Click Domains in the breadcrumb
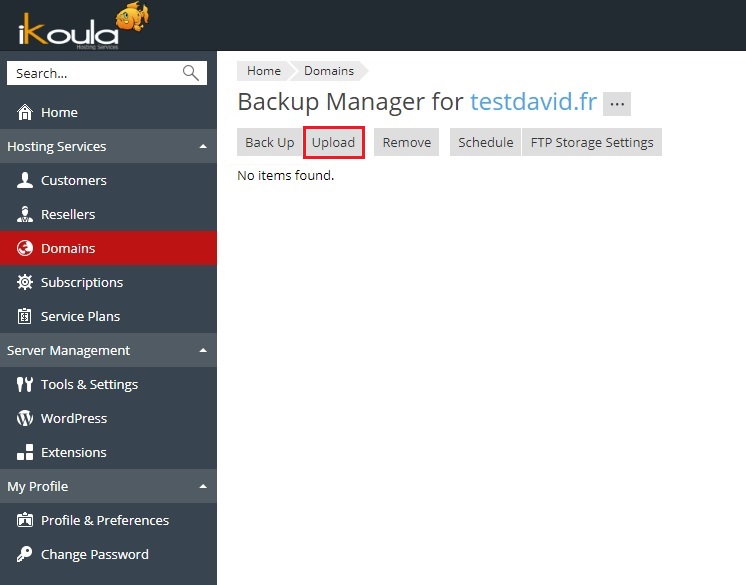The height and width of the screenshot is (585, 746). point(329,71)
